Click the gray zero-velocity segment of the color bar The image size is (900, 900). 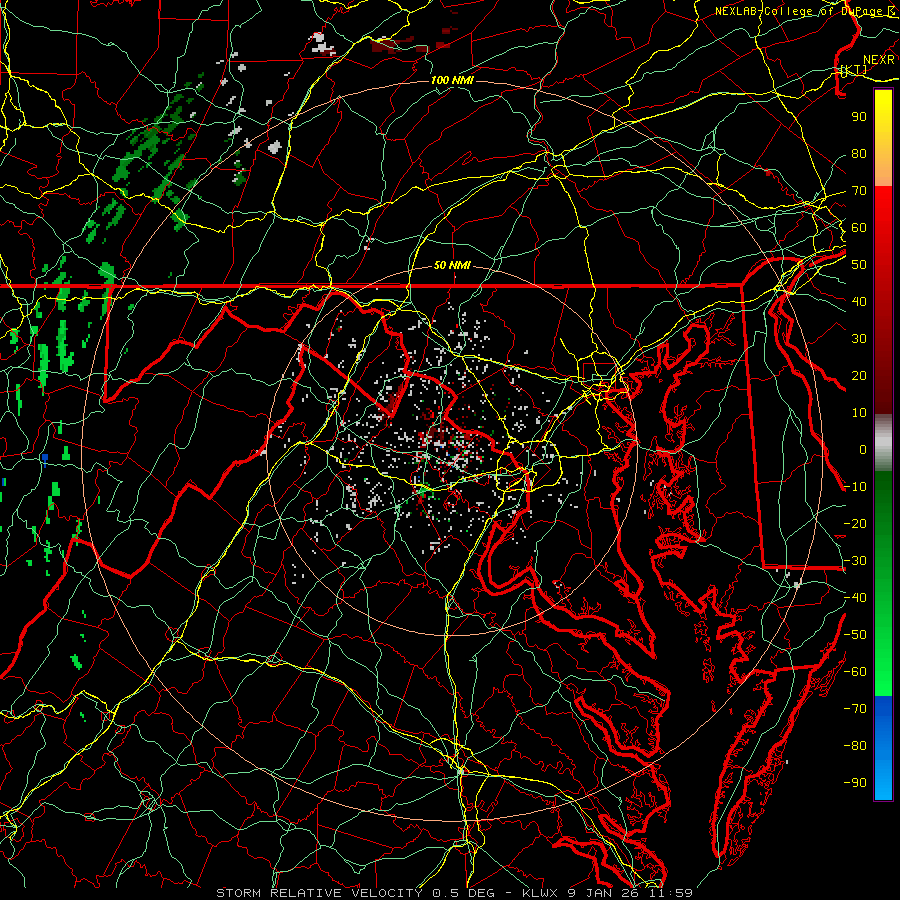(883, 443)
